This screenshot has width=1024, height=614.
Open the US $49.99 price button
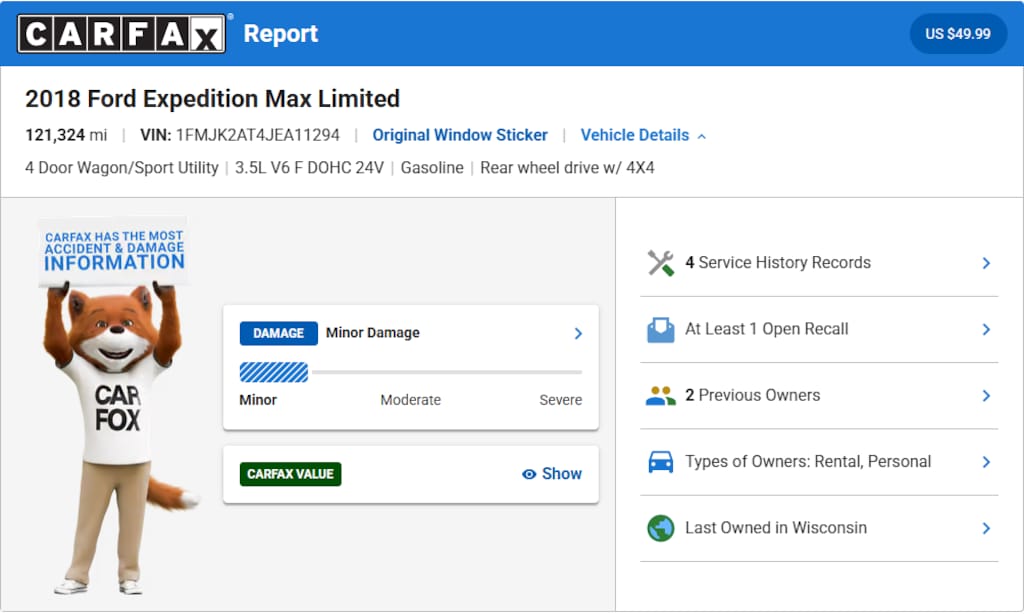click(957, 34)
